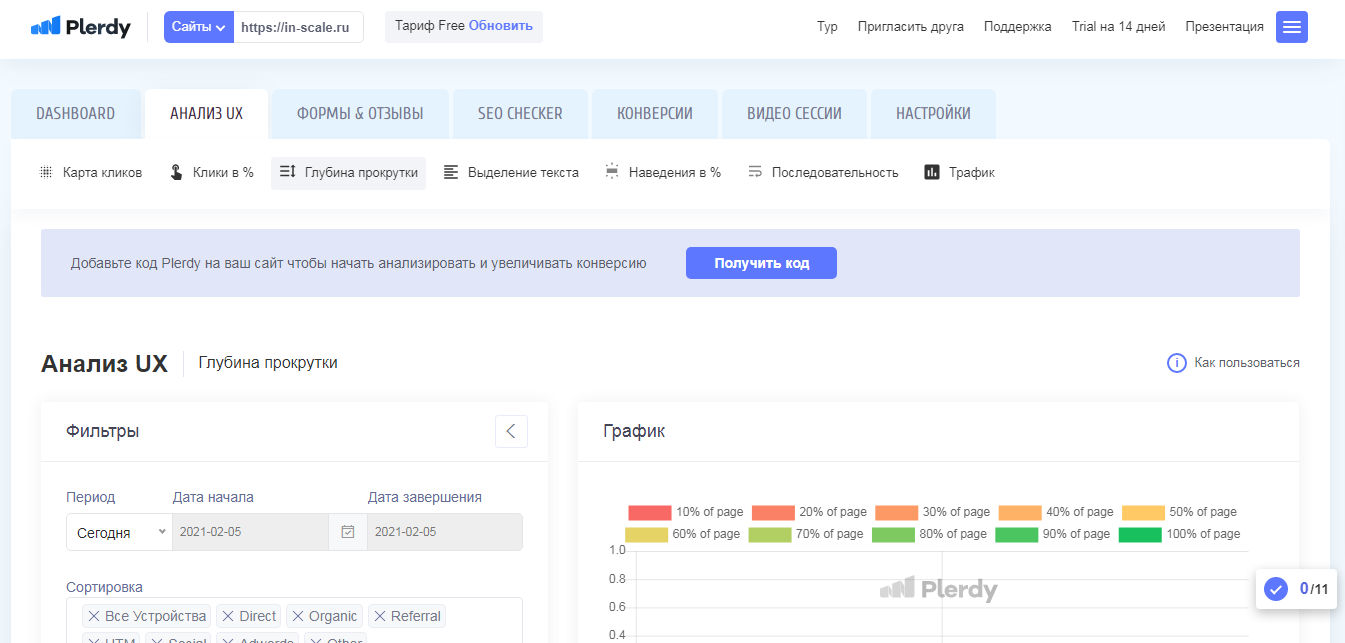Screen dimensions: 1345x643
Task: Toggle 60% of page legend swatch
Action: coord(646,534)
